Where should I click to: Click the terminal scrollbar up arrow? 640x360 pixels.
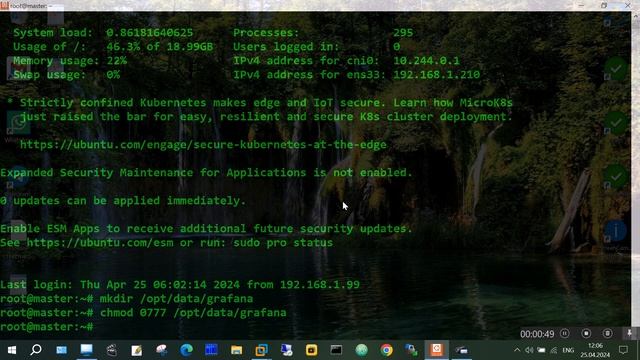point(636,16)
